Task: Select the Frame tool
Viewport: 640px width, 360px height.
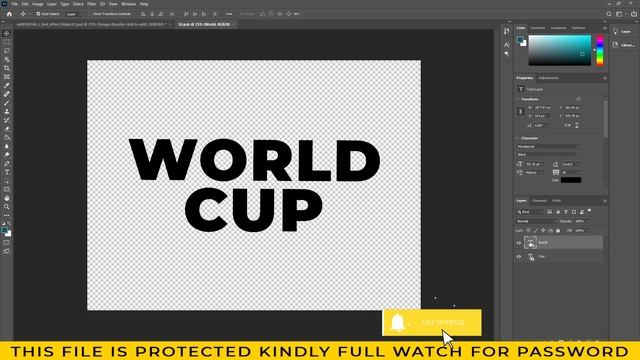Action: [x=7, y=77]
